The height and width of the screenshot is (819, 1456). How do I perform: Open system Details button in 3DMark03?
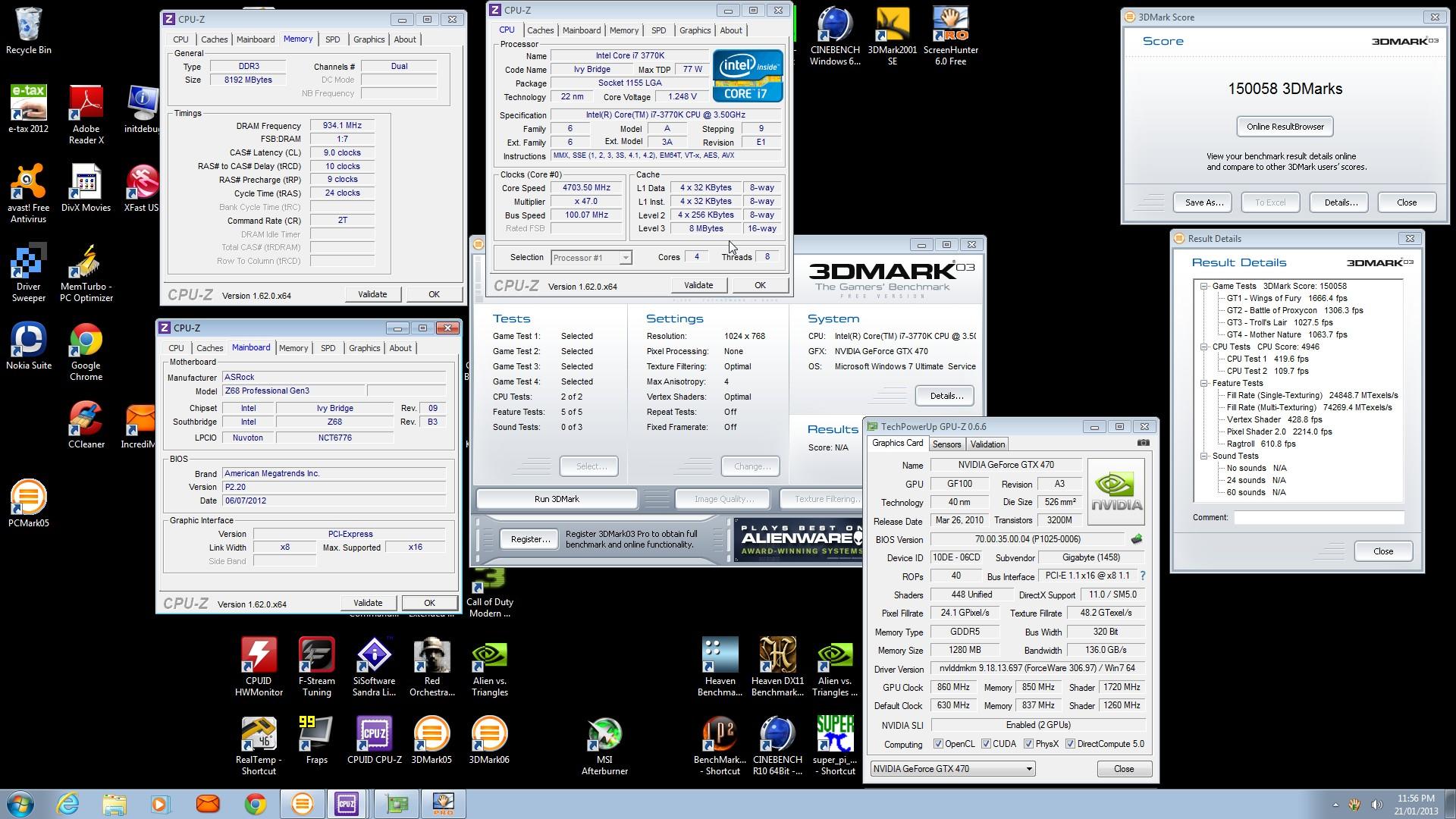pos(946,396)
